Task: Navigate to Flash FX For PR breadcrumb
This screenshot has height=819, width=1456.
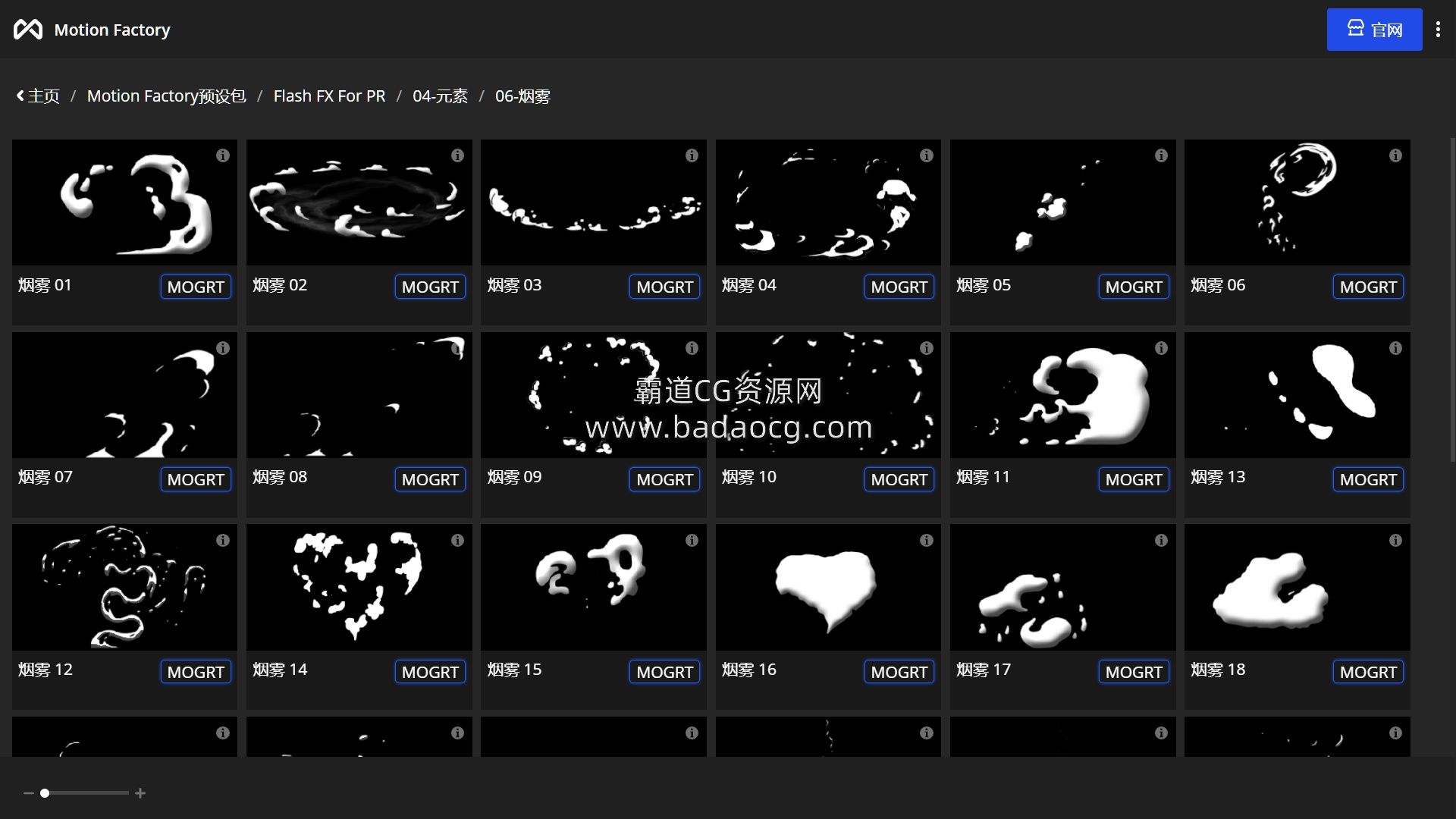Action: [329, 96]
